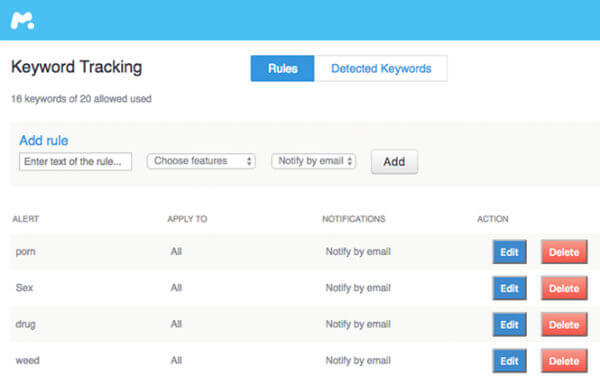Image resolution: width=600 pixels, height=384 pixels.
Task: Delete the Sex keyword rule
Action: click(564, 288)
